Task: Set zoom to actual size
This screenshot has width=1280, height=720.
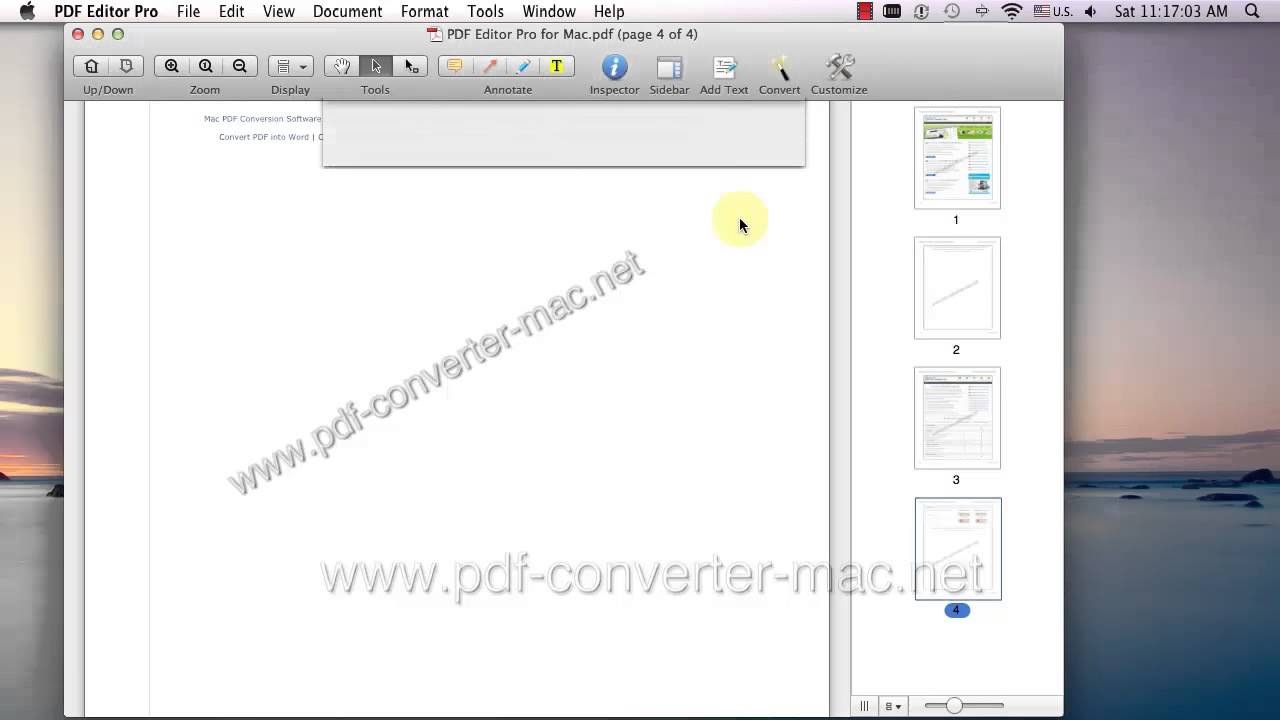Action: (205, 66)
